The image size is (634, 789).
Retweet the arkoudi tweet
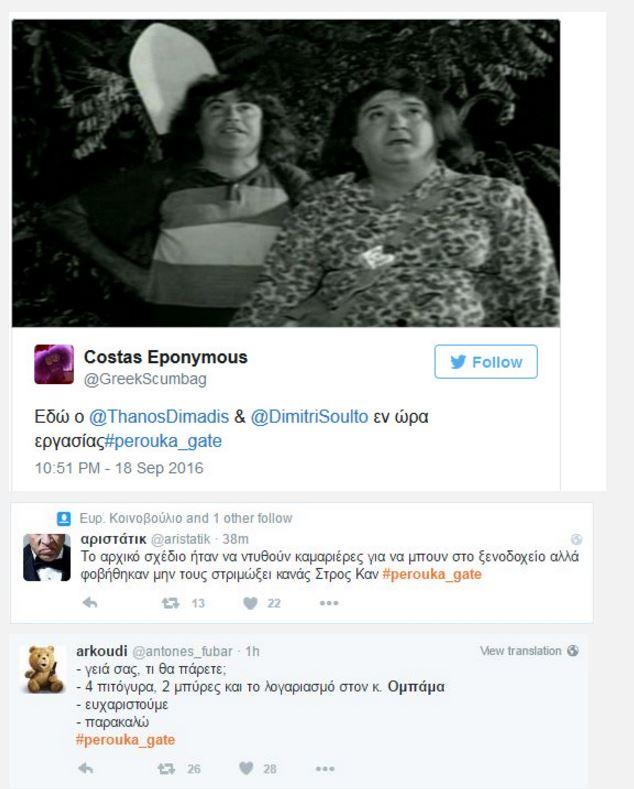[167, 768]
